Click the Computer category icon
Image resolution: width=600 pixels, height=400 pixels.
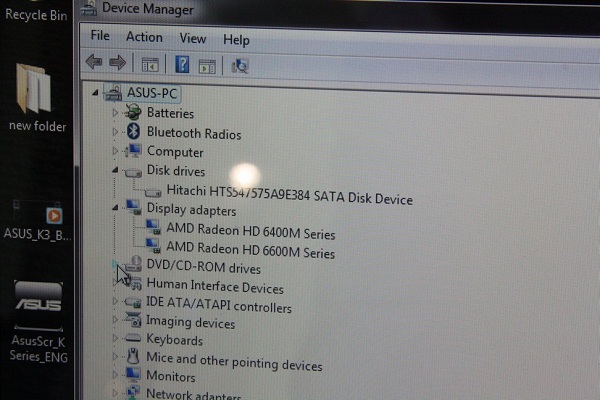(133, 150)
